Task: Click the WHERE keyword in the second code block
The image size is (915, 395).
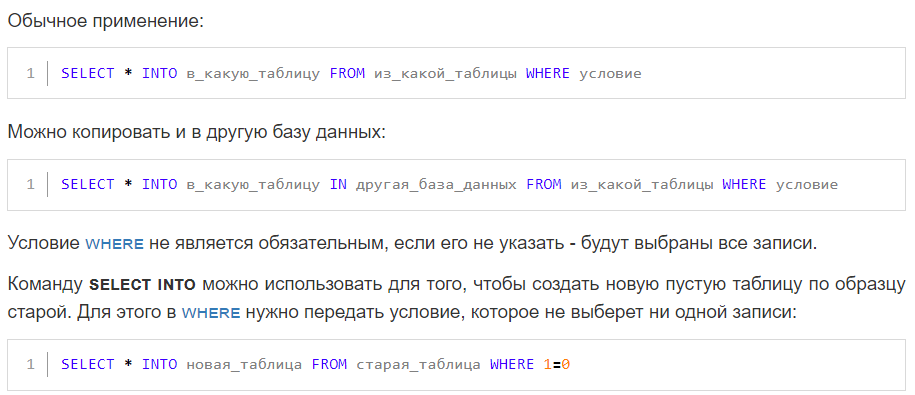Action: [x=744, y=184]
